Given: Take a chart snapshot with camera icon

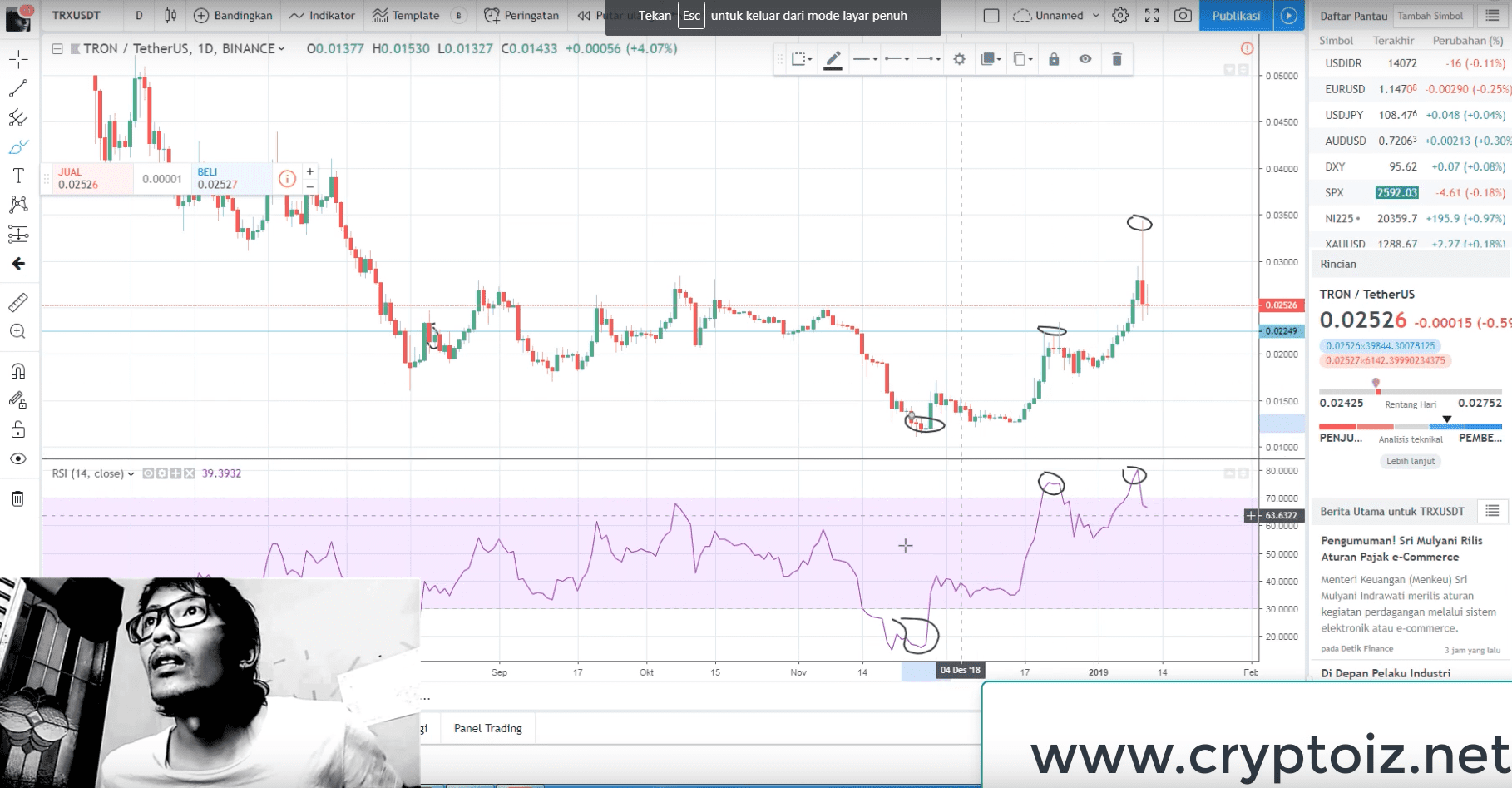Looking at the screenshot, I should [1183, 15].
